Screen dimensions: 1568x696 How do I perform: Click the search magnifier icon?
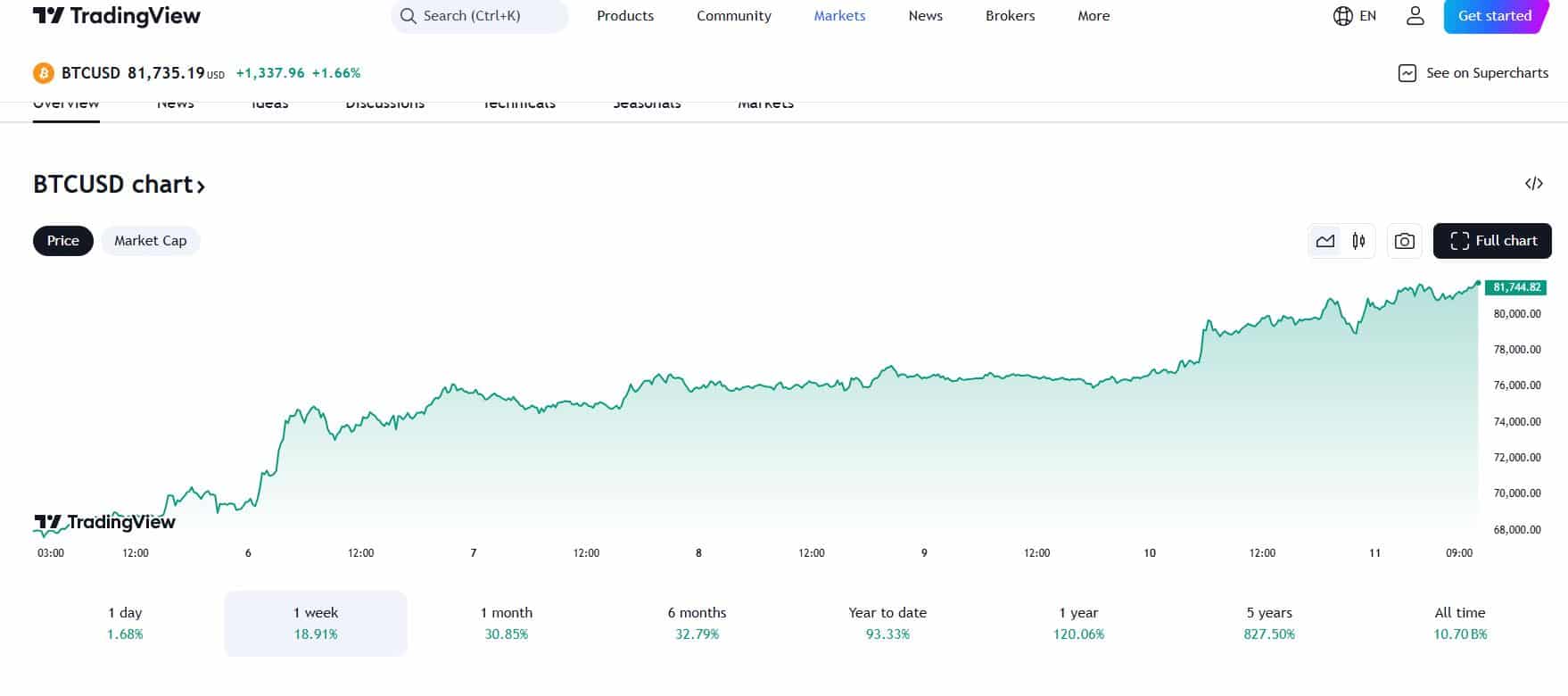(x=408, y=16)
